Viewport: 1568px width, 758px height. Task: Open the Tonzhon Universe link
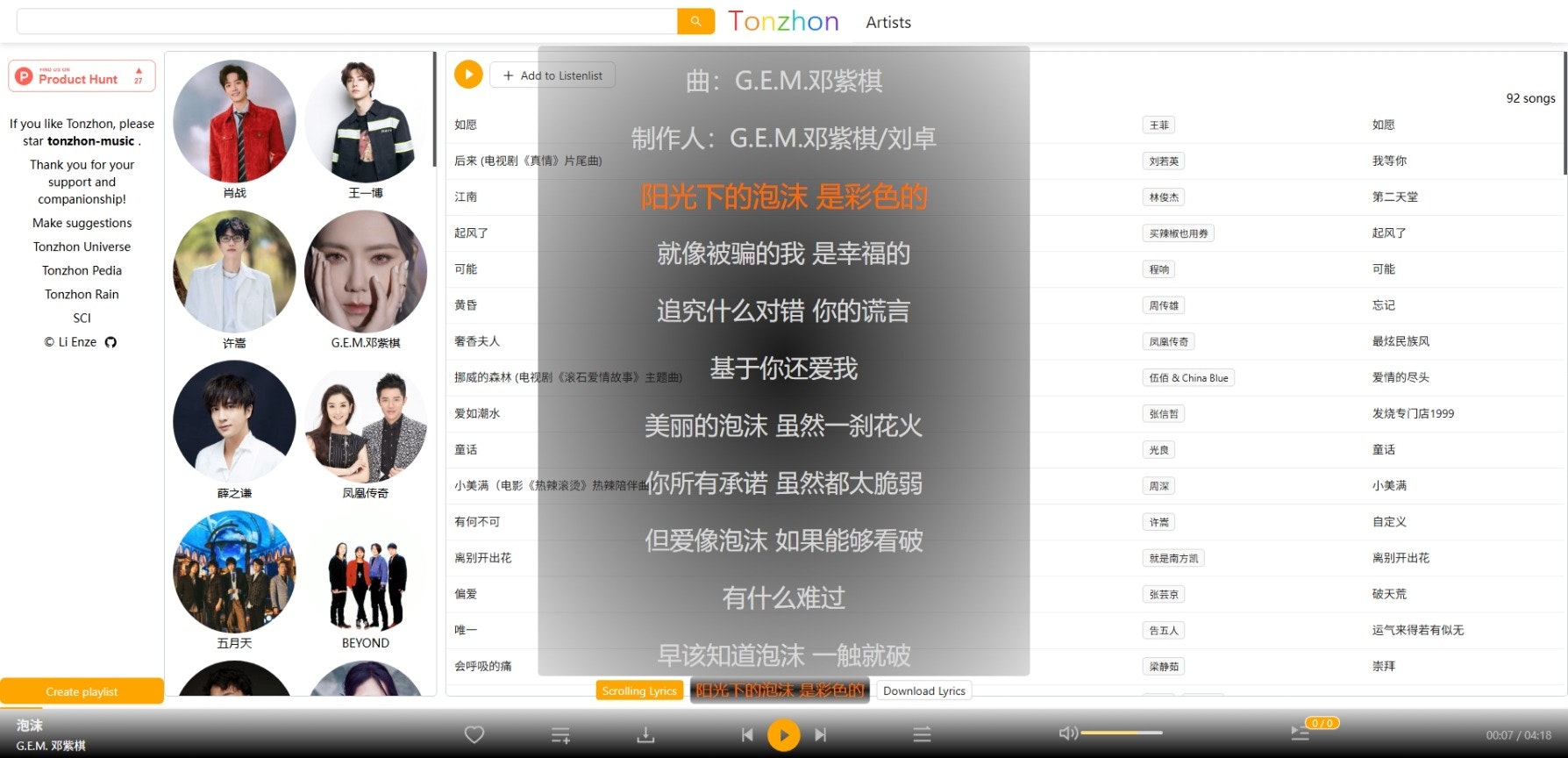click(82, 247)
